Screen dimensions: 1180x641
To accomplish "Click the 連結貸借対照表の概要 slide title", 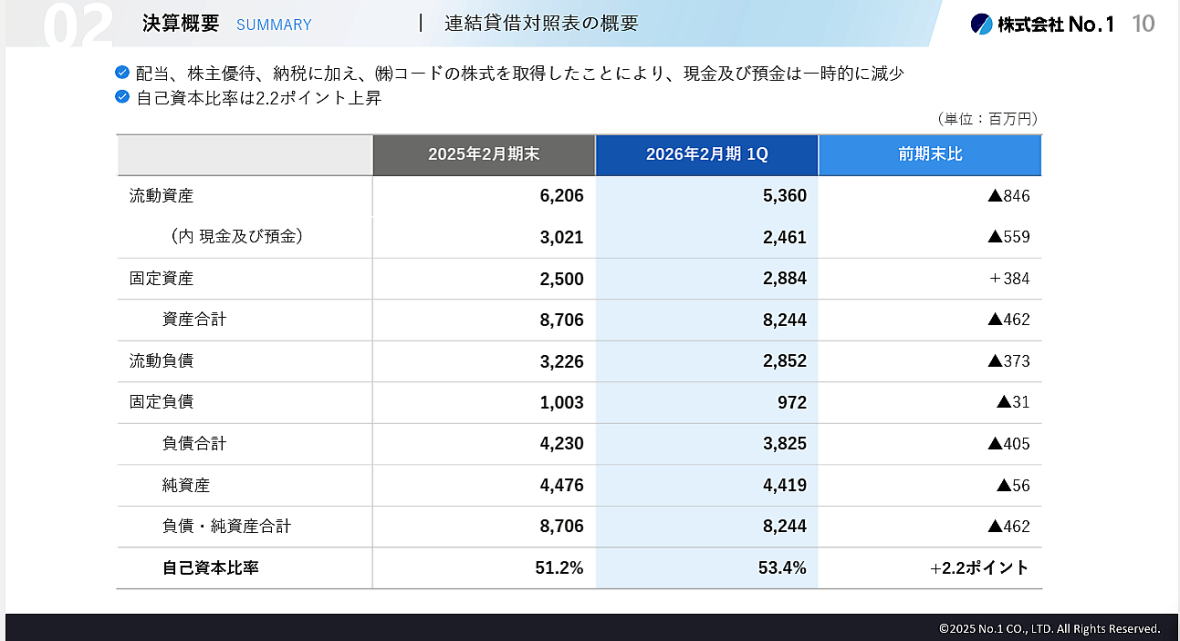I will (x=541, y=23).
